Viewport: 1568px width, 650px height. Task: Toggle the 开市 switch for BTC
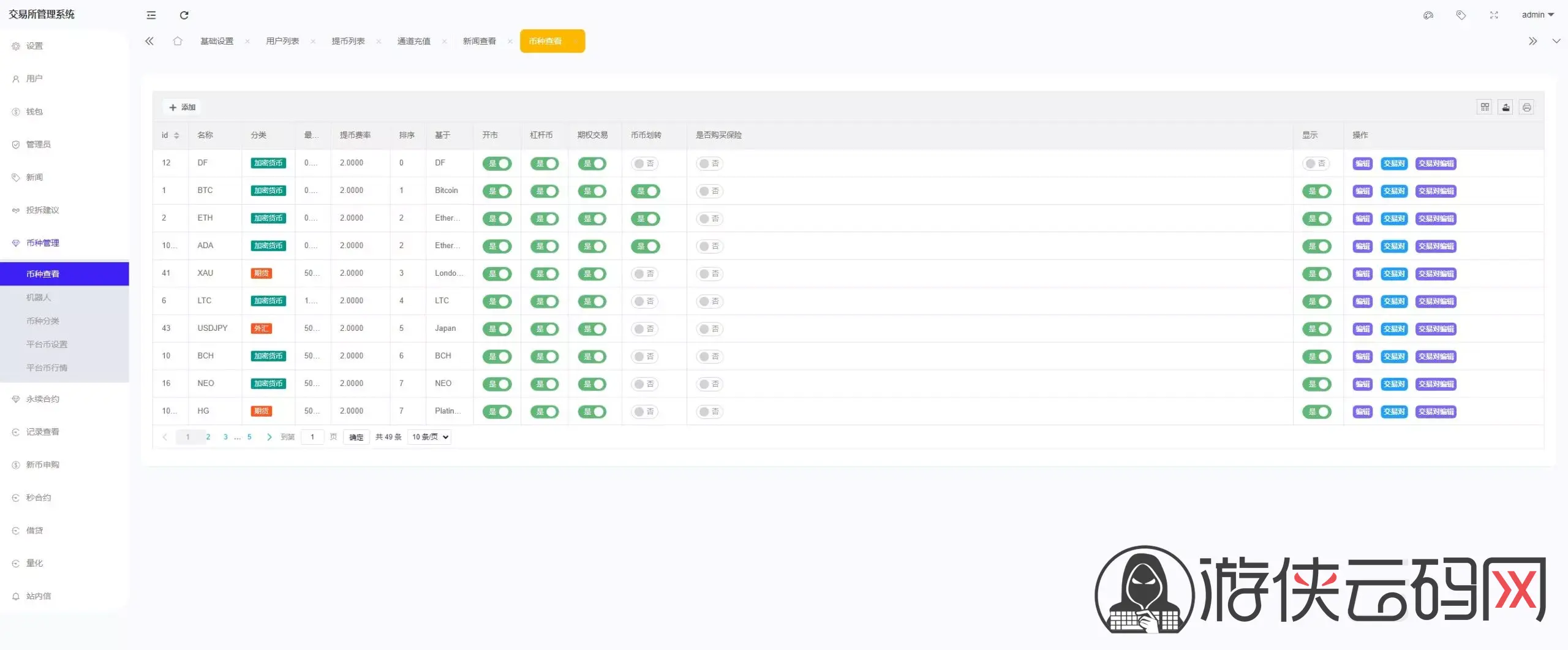point(497,191)
